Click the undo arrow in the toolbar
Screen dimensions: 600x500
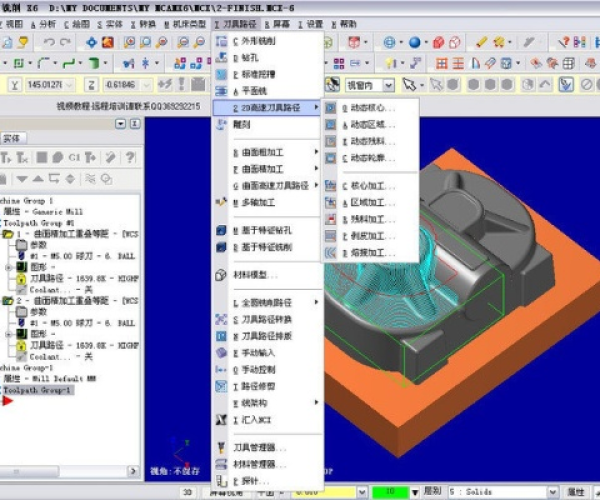pyautogui.click(x=48, y=42)
